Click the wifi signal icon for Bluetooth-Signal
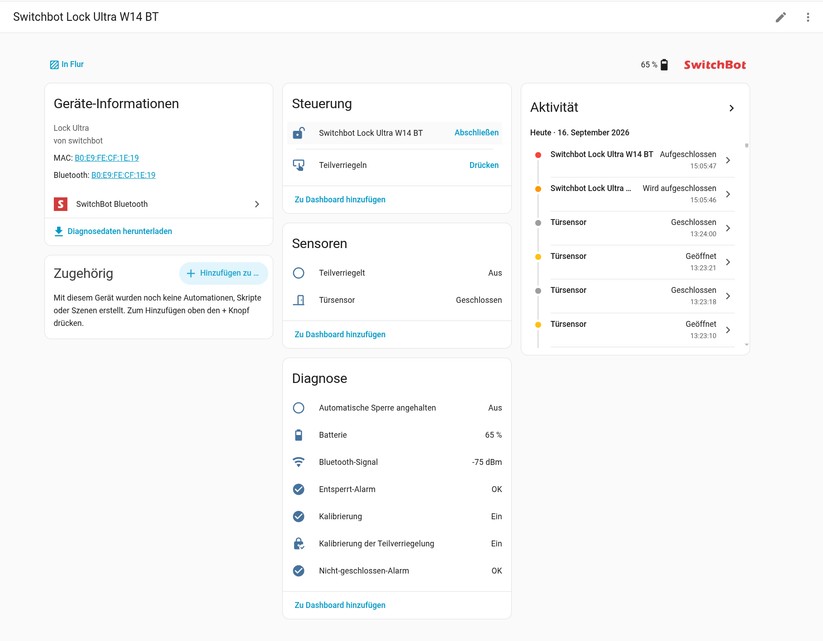This screenshot has width=823, height=641. tap(299, 462)
